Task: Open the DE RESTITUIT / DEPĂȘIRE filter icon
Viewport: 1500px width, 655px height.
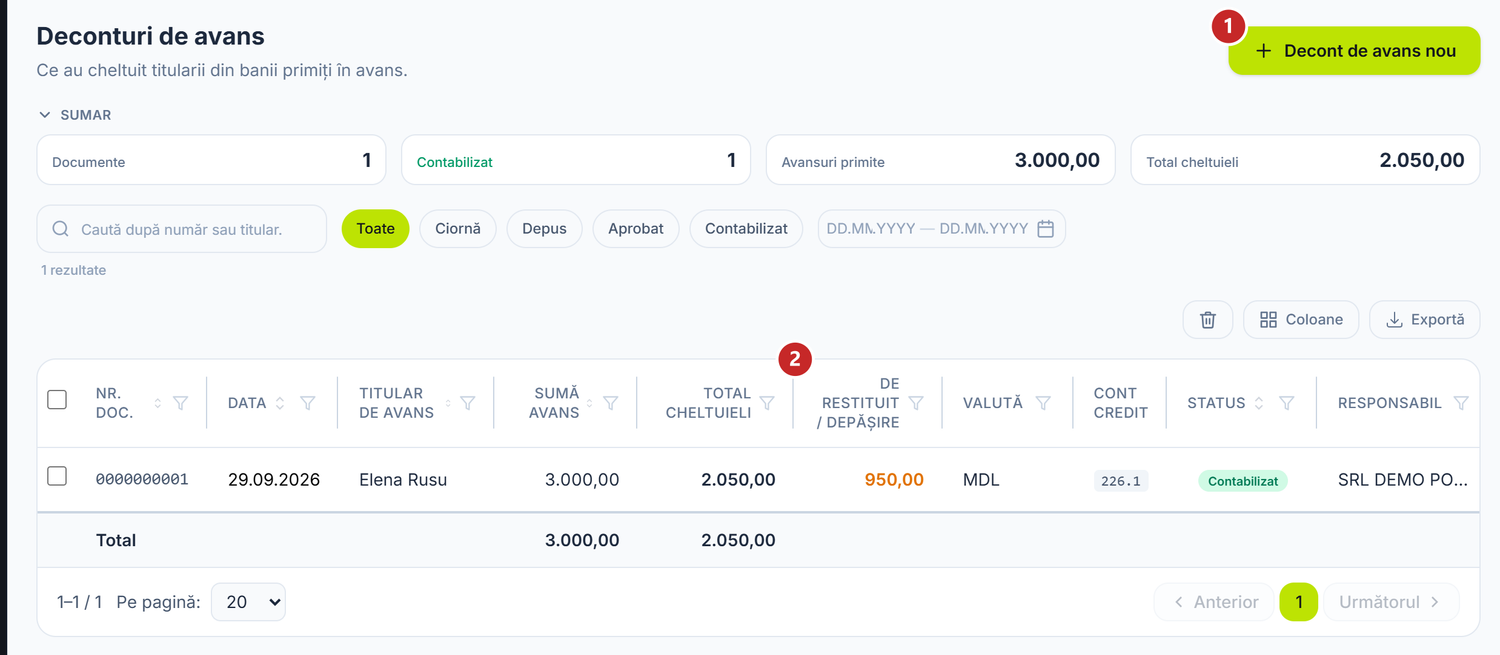Action: [x=916, y=403]
